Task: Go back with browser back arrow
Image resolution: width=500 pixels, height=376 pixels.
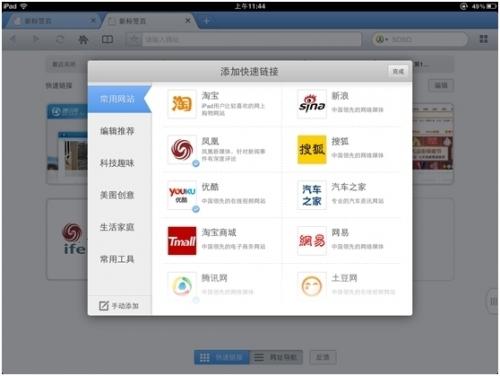Action: tap(14, 40)
